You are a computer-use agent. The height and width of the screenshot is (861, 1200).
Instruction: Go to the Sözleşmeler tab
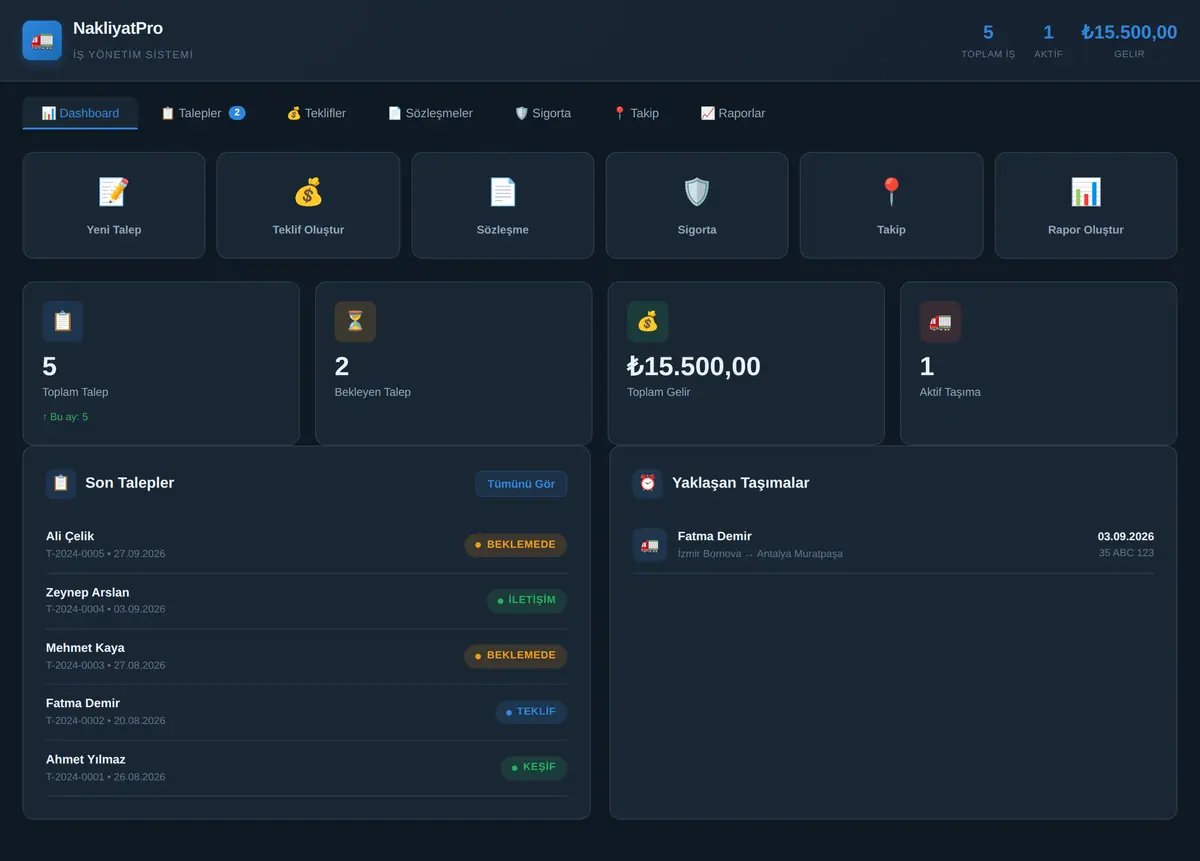[430, 113]
